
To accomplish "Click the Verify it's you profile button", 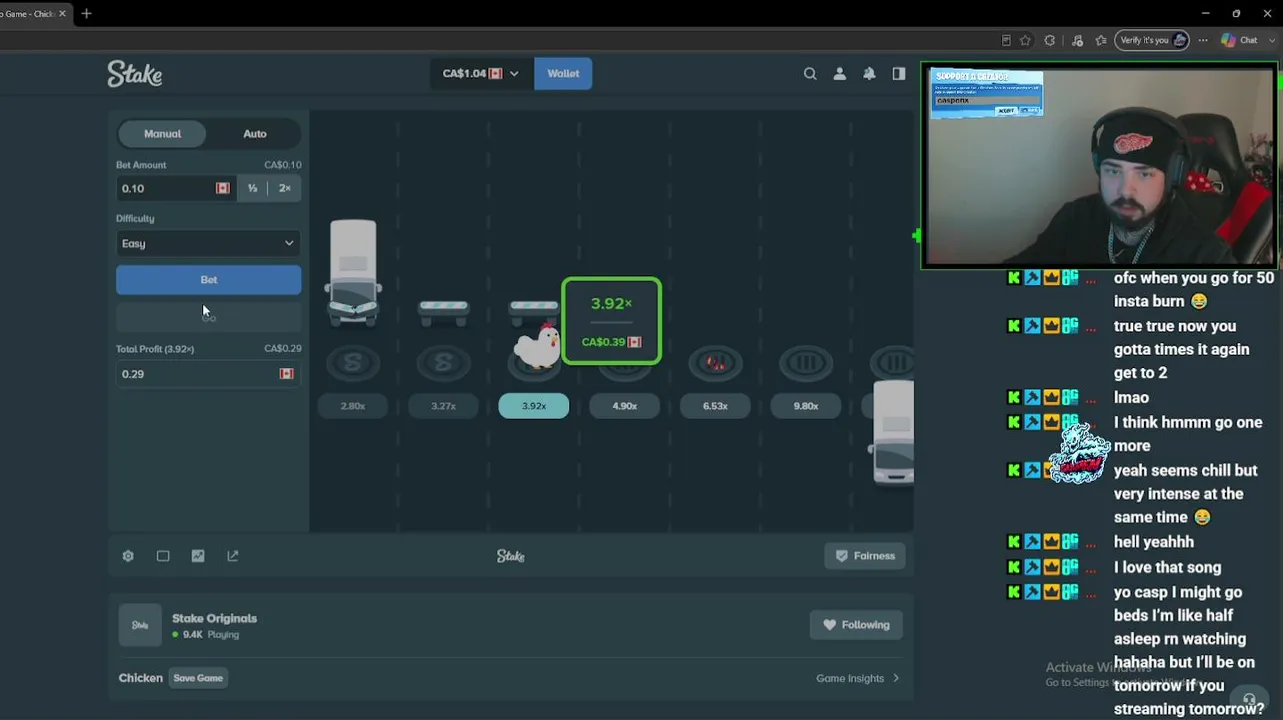I will pyautogui.click(x=1152, y=40).
